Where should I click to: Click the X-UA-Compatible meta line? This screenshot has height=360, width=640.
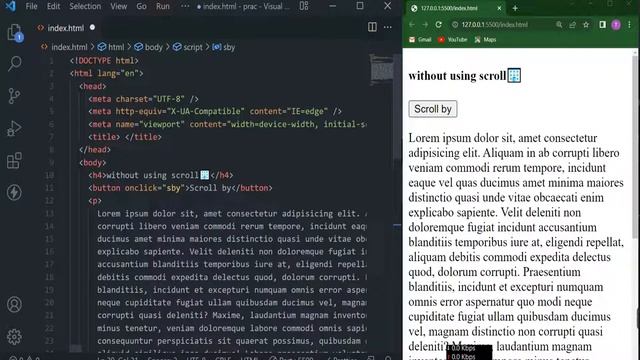tap(215, 111)
